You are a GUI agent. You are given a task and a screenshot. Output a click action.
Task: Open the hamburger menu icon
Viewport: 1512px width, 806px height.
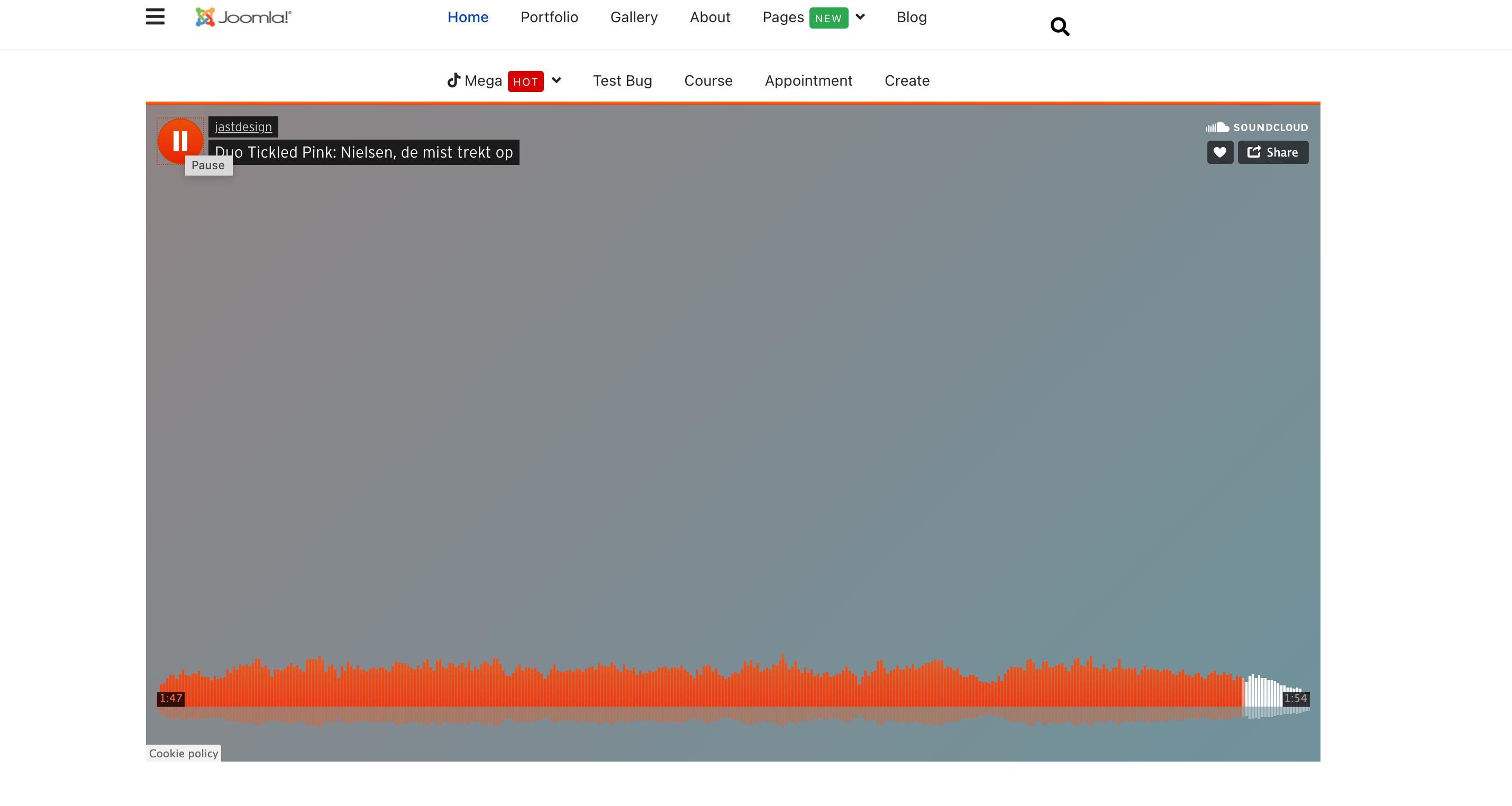coord(155,16)
